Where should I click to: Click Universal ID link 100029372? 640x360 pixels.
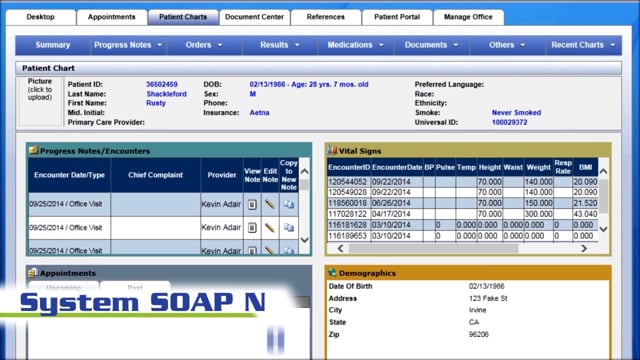509,122
